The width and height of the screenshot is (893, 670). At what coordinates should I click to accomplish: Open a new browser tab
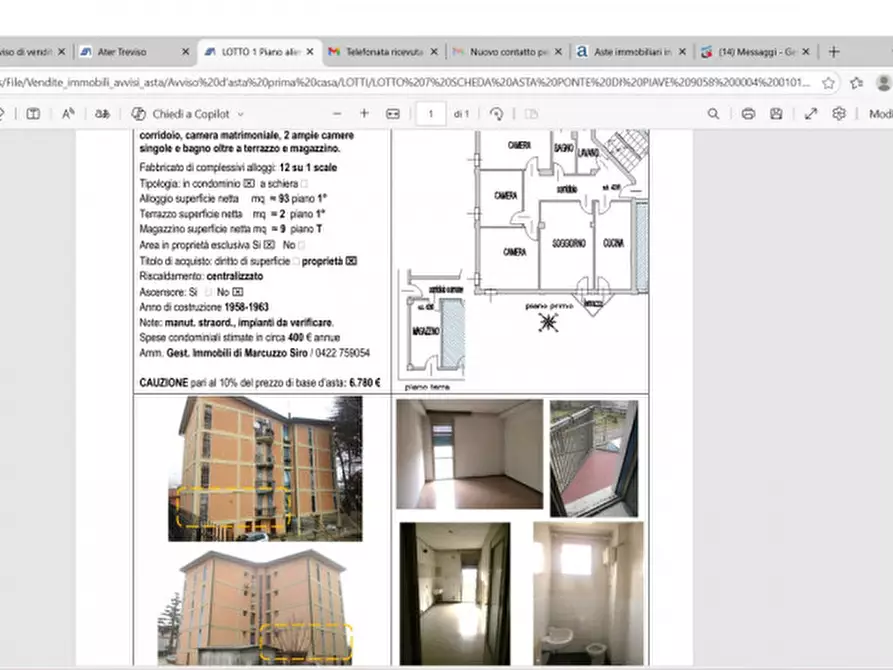coord(833,51)
